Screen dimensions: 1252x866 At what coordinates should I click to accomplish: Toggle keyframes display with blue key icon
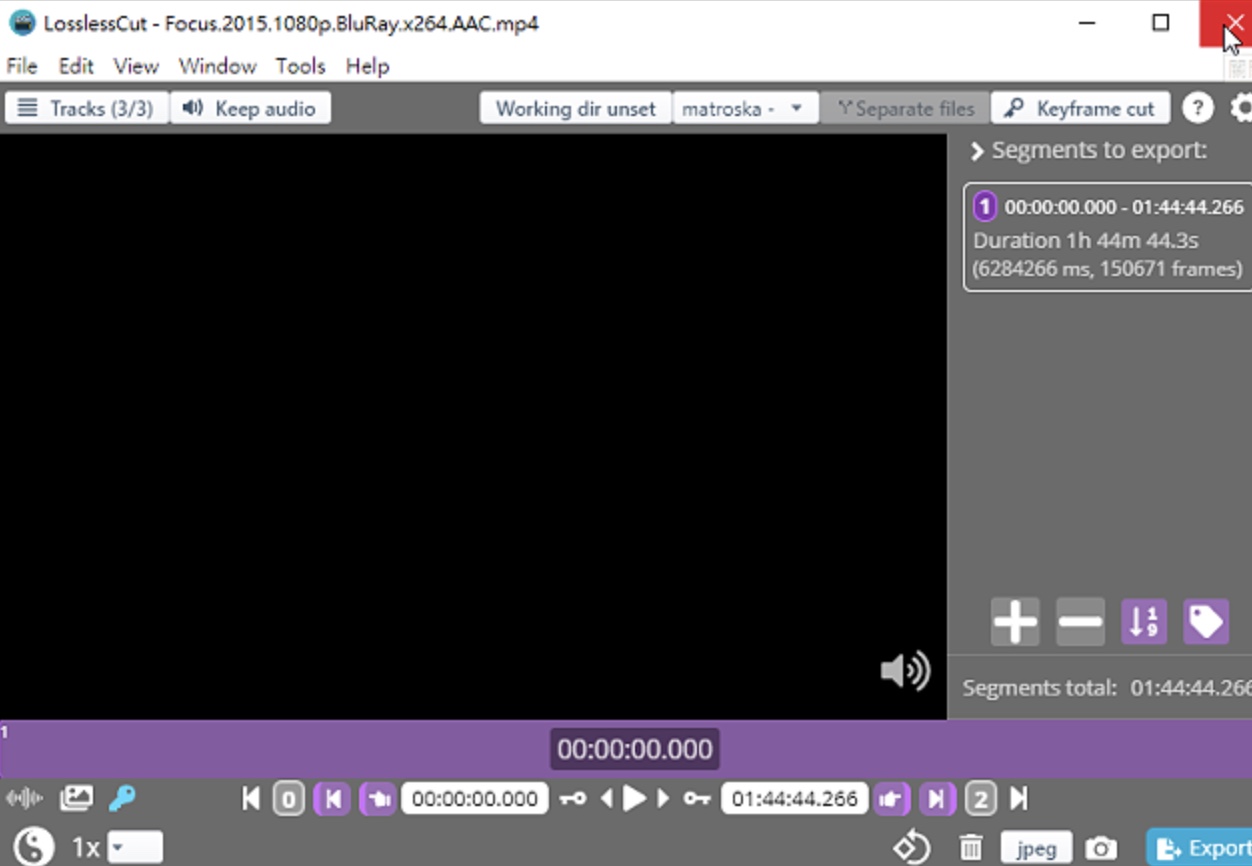click(x=122, y=798)
